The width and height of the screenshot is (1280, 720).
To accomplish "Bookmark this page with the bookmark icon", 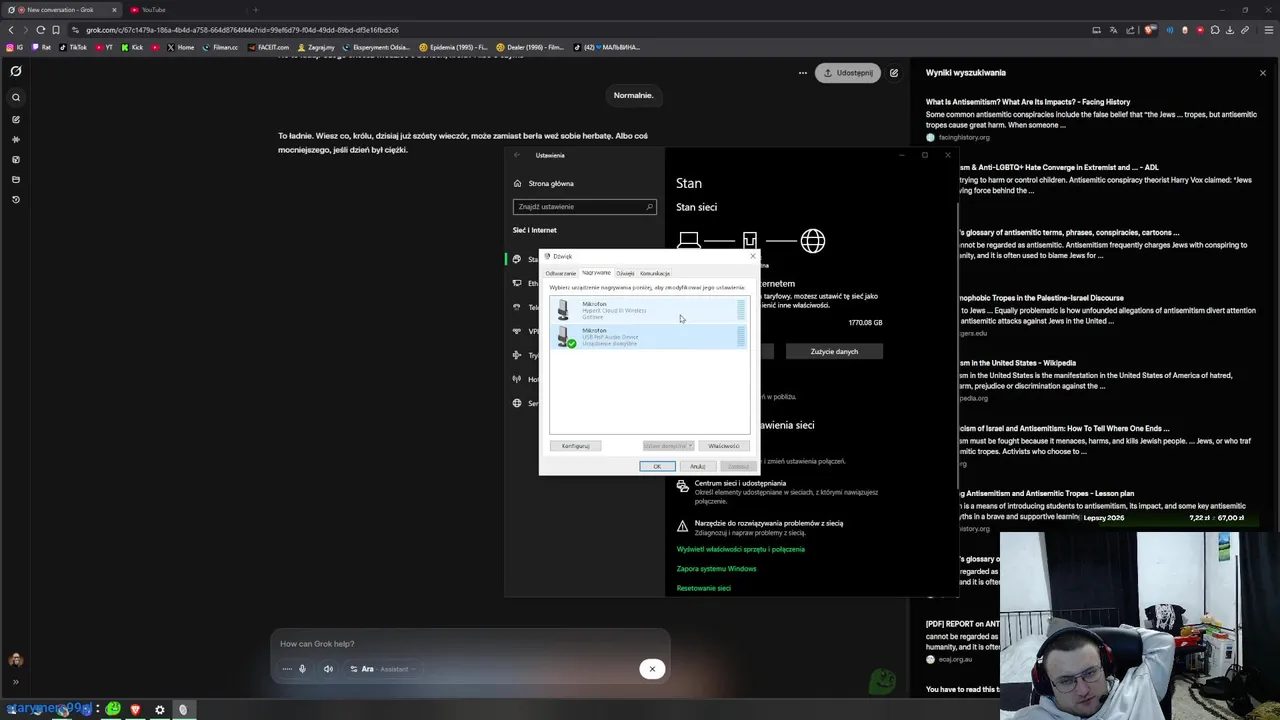I will [56, 30].
